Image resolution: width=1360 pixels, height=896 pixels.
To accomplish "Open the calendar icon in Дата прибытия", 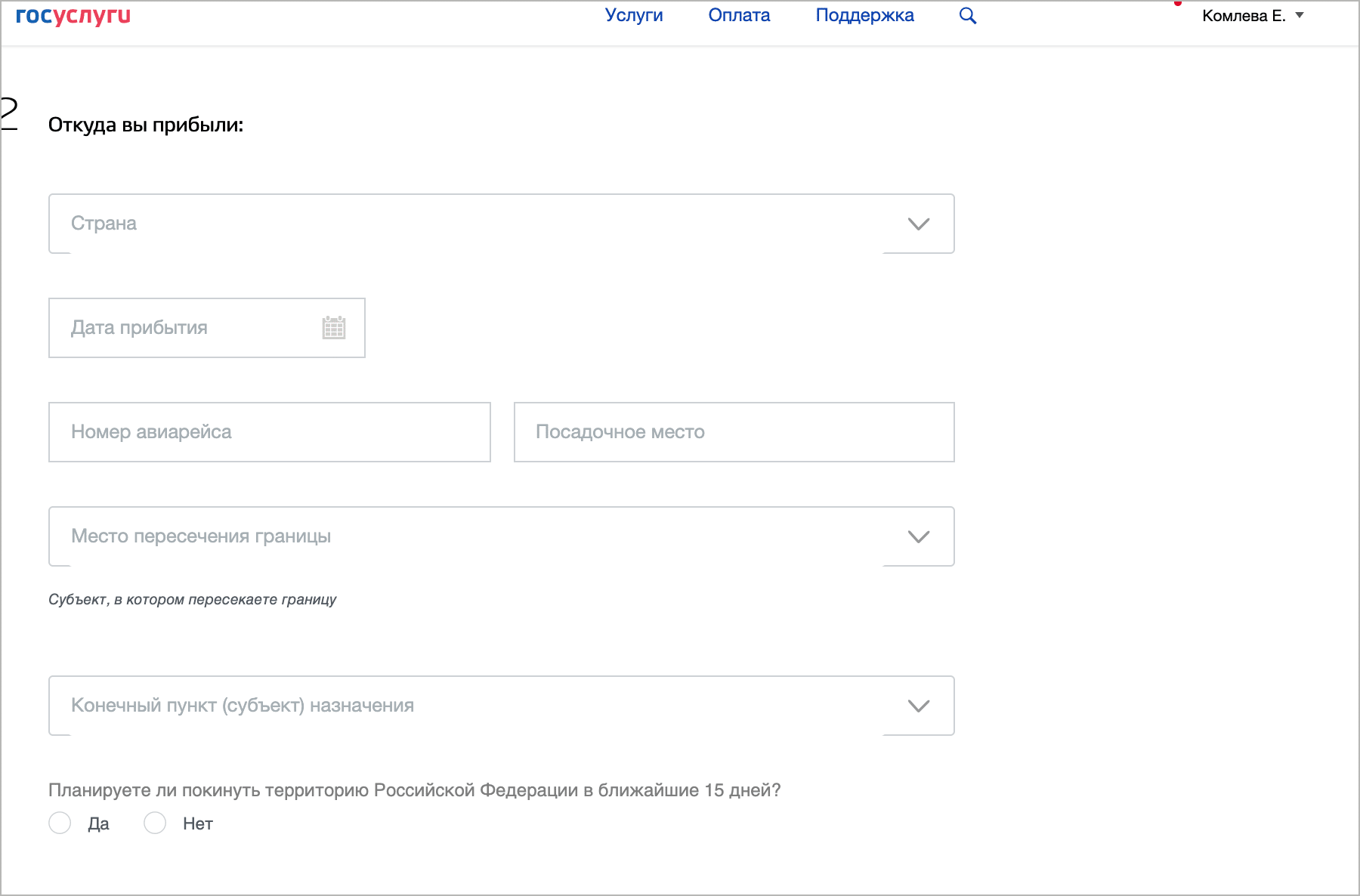I will tap(334, 327).
